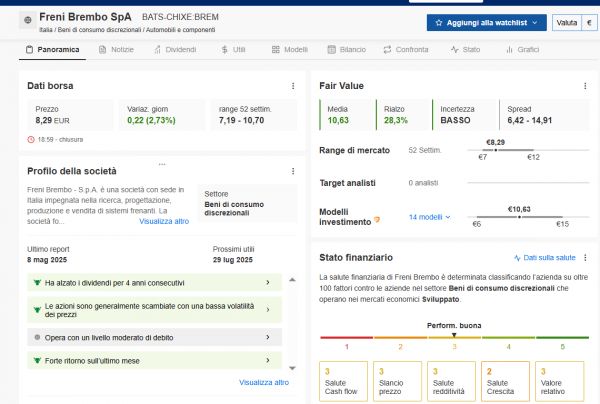
Task: Click the Settore Beni di consumo discrezionali box
Action: click(x=248, y=203)
